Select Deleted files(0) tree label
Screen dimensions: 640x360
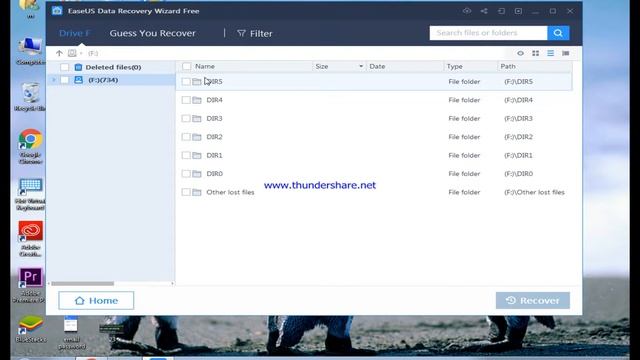pyautogui.click(x=113, y=67)
